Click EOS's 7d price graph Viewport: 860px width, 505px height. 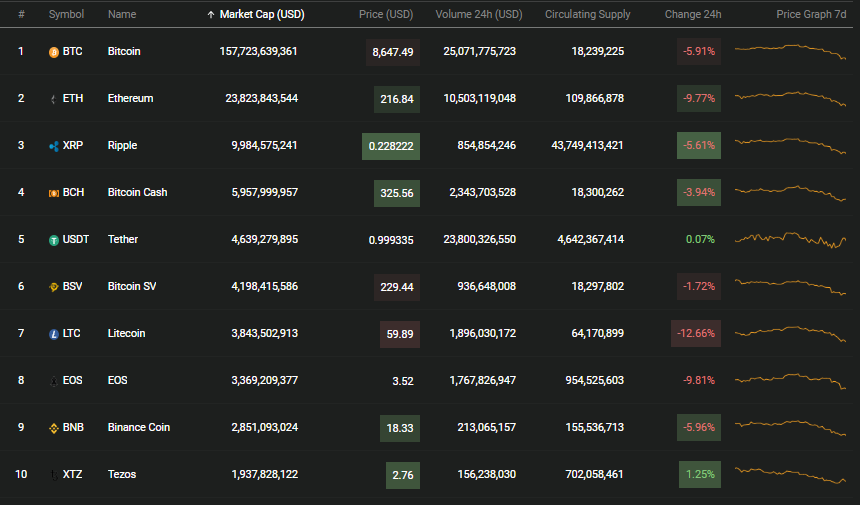point(790,381)
